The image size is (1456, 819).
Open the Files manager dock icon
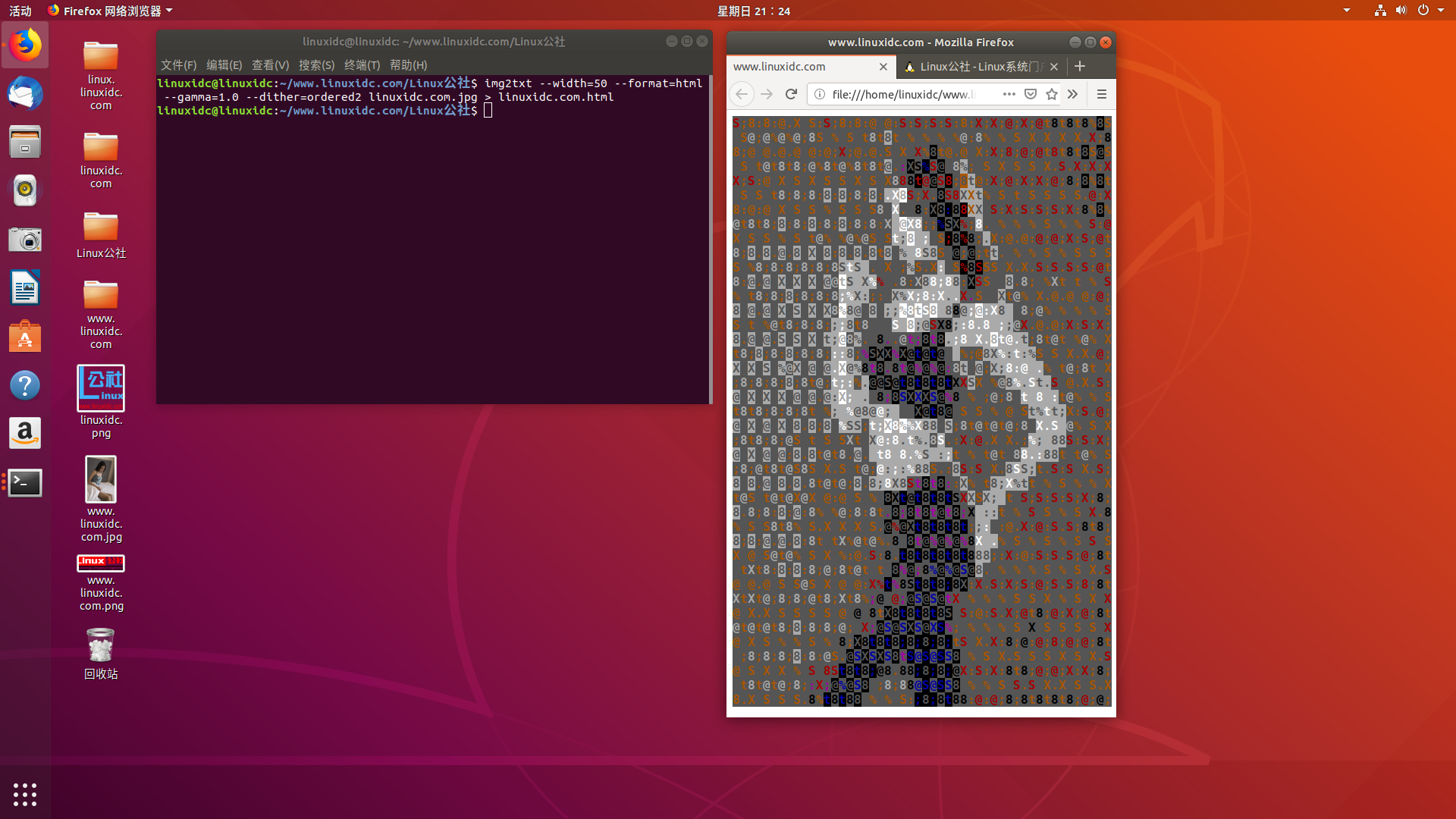pos(25,143)
